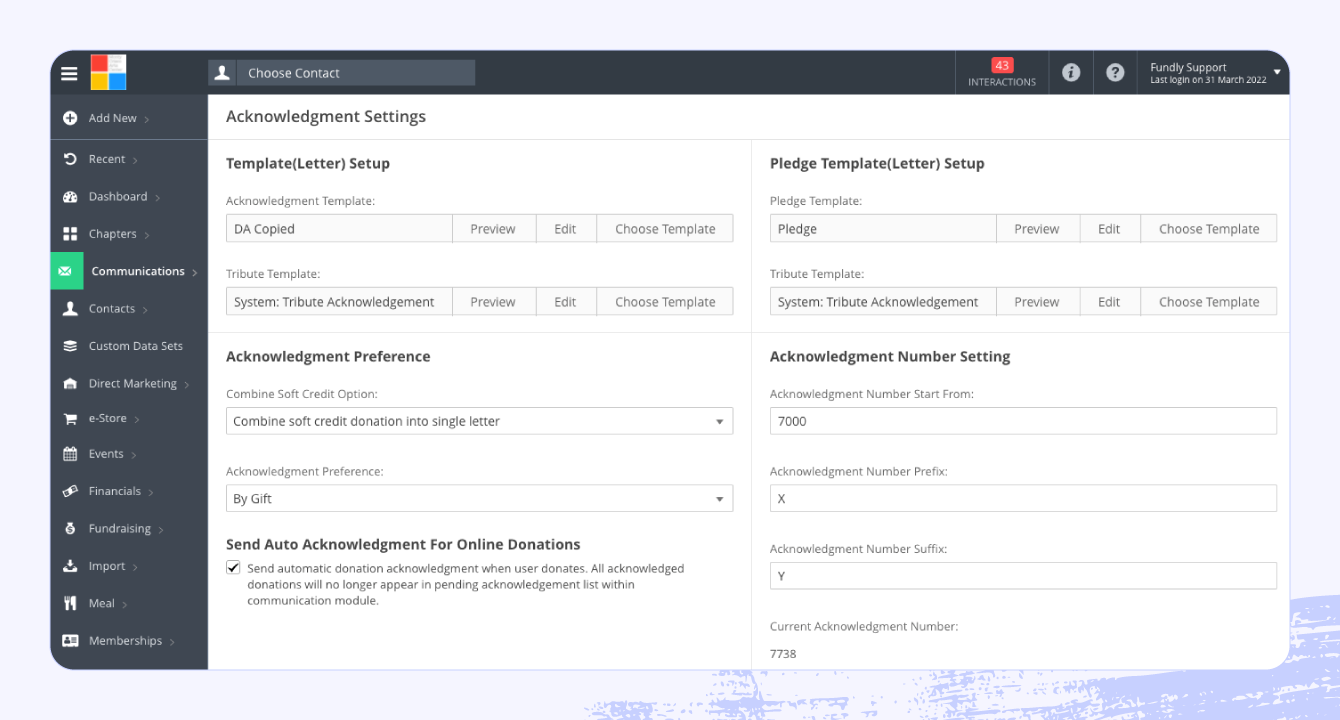Open the Fundly Support user dropdown

pyautogui.click(x=1214, y=73)
